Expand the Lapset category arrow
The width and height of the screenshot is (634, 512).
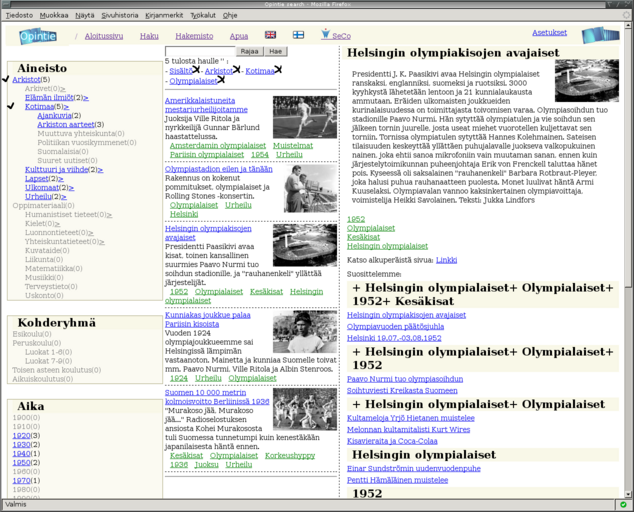coord(61,179)
